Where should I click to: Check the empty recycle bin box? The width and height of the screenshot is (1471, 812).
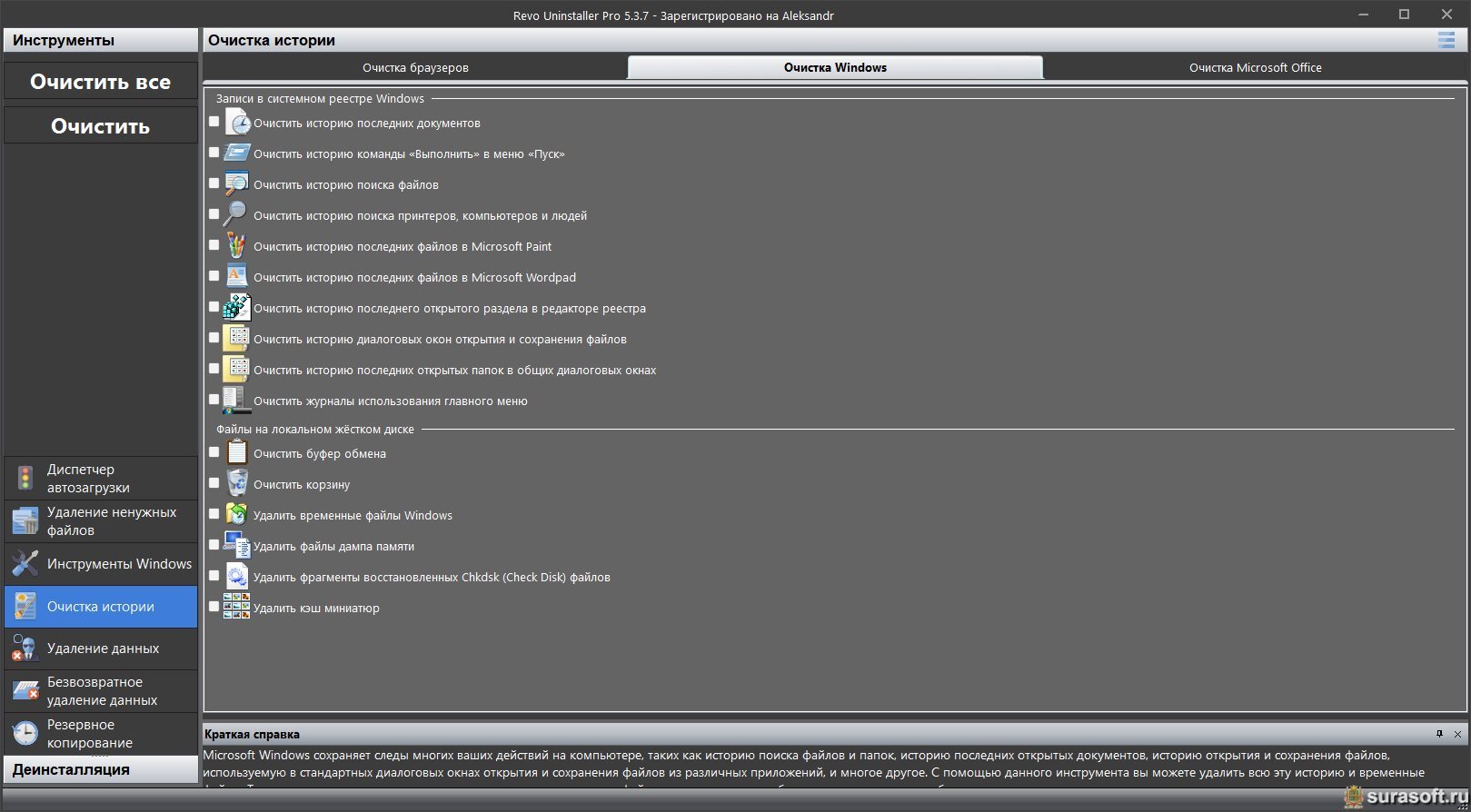click(214, 482)
